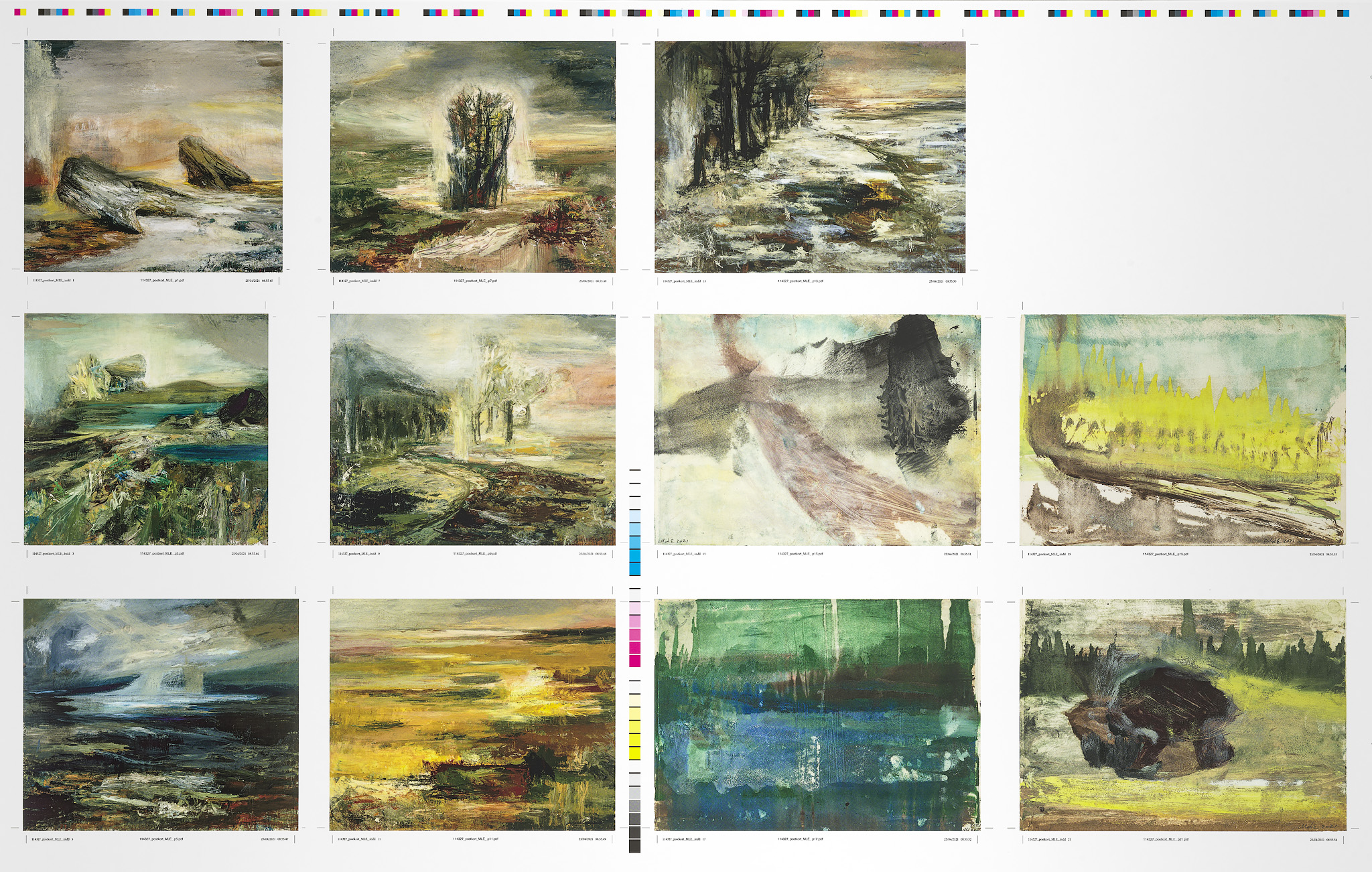Open the painting of winding path and pale trees
Viewport: 1372px width, 872px height.
tap(473, 429)
